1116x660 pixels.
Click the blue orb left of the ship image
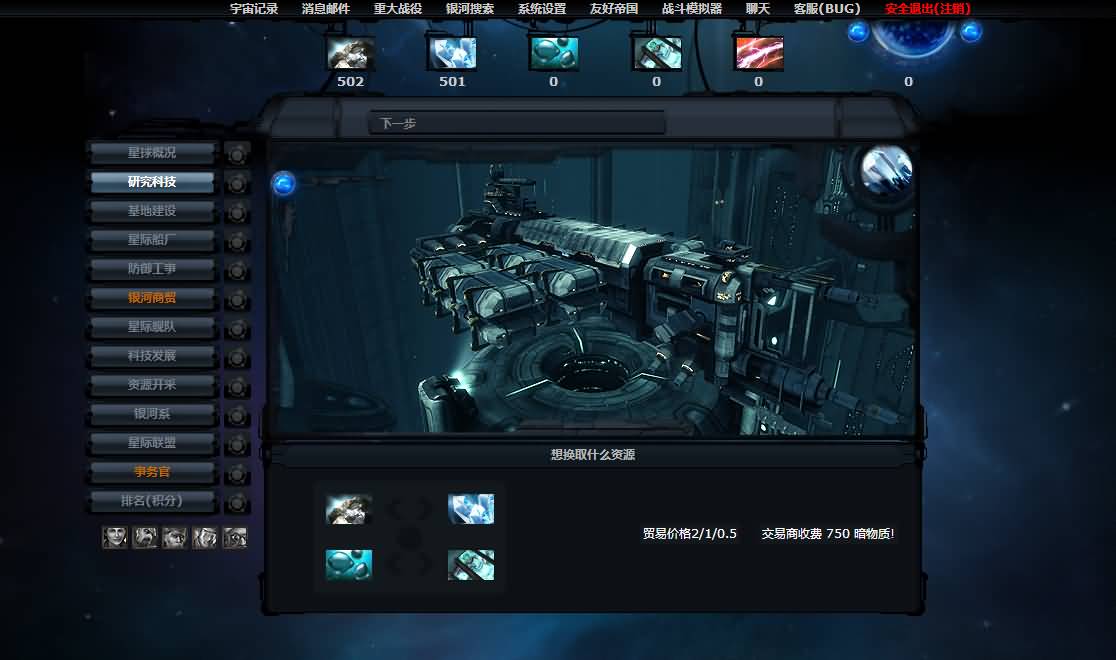pos(283,184)
